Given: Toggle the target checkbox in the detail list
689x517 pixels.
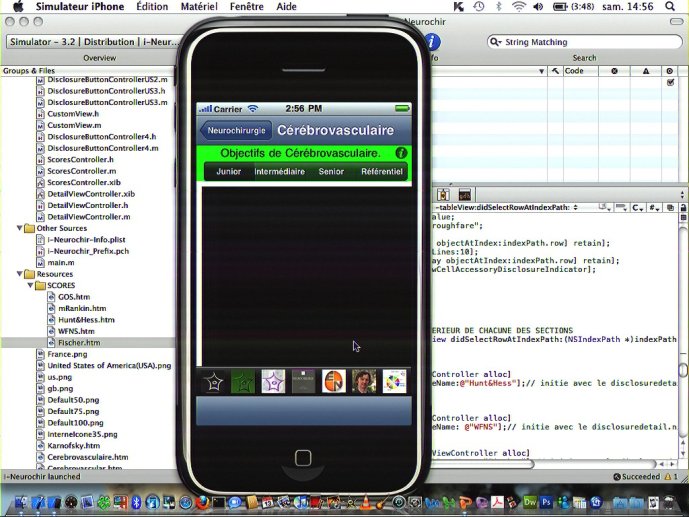Looking at the screenshot, I should click(x=670, y=82).
